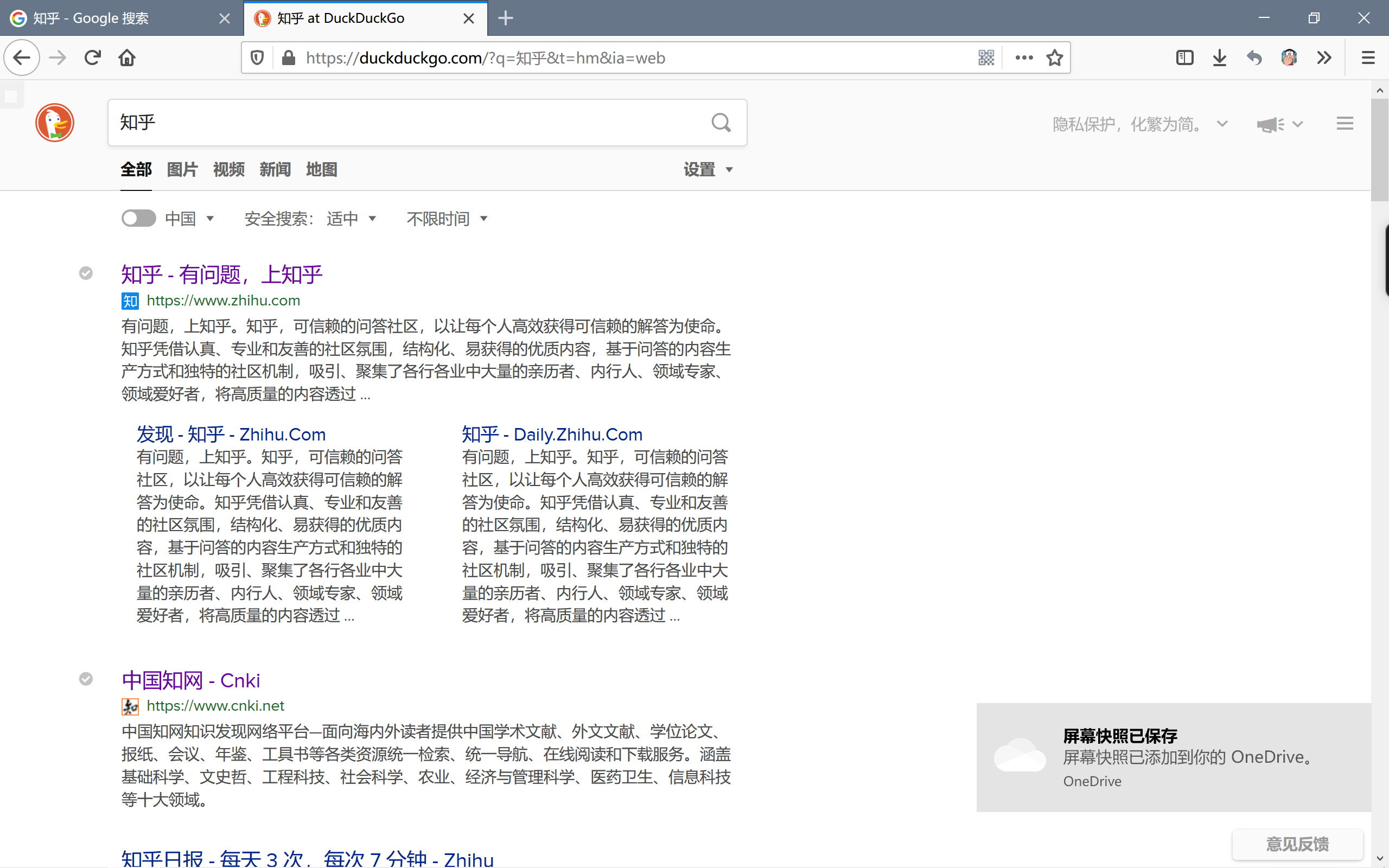Screen dimensions: 1389x868
Task: Submit search with magnifier icon
Action: 721,122
